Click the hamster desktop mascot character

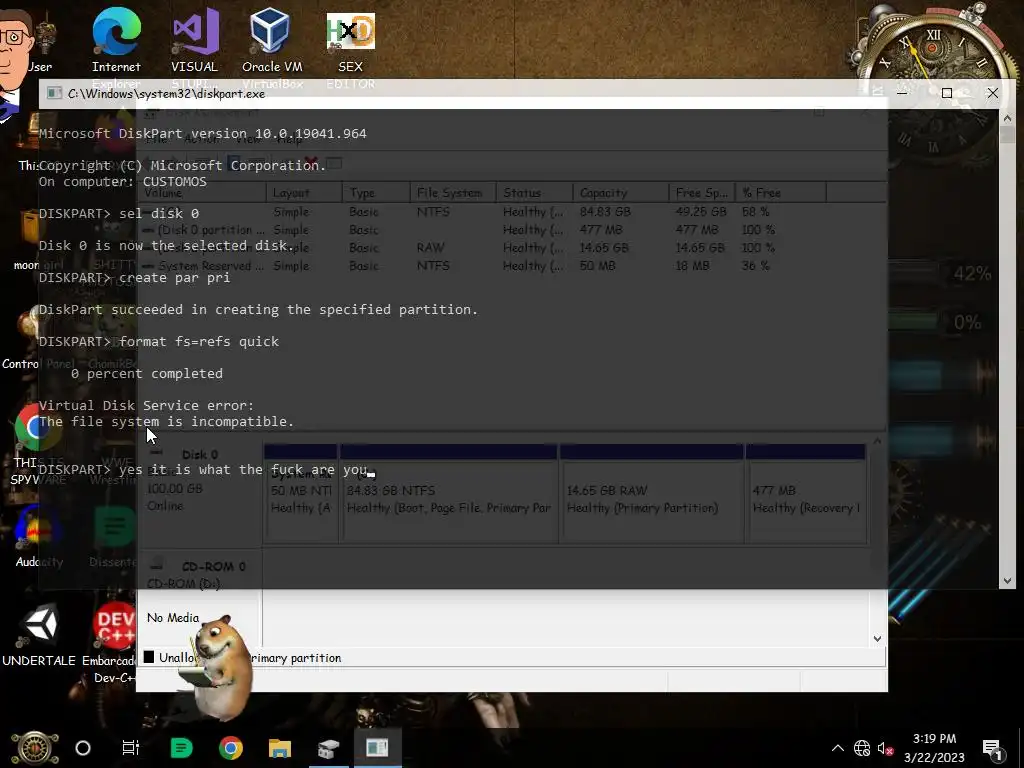(218, 666)
